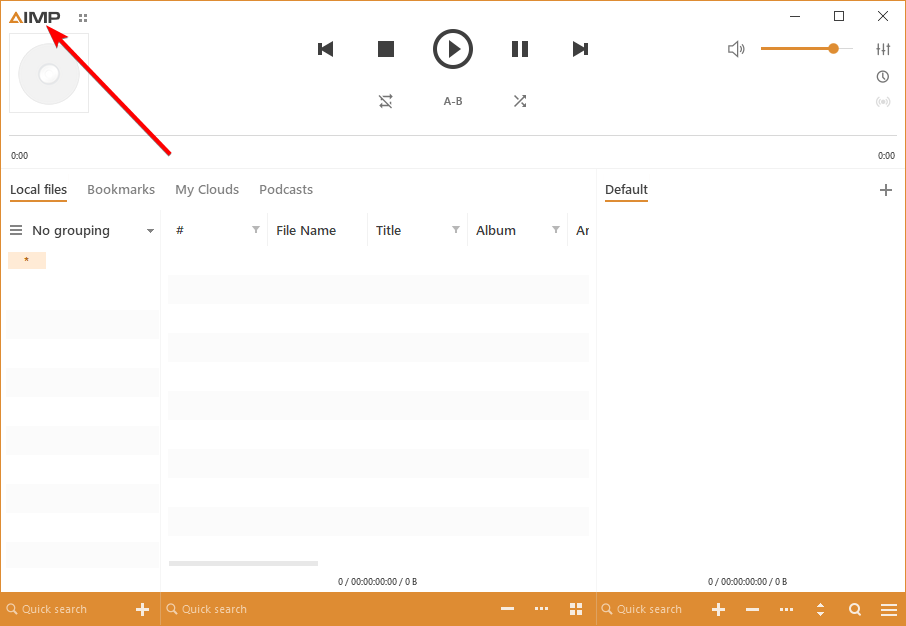Open the equalizer sound effects icon

883,49
